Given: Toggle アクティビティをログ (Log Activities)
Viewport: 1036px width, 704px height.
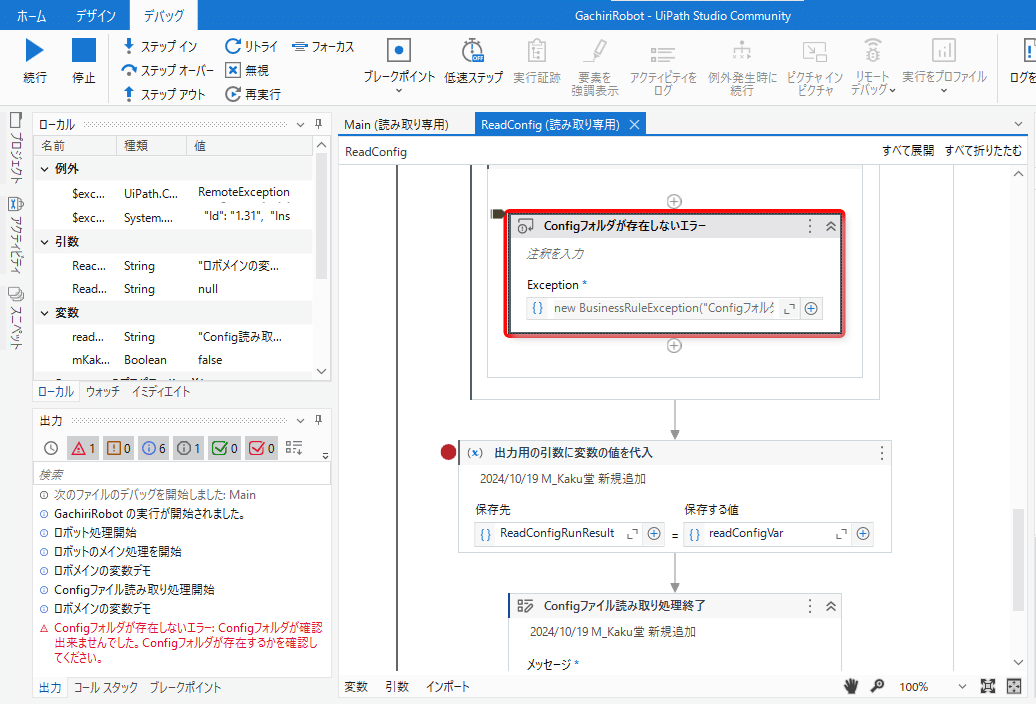Looking at the screenshot, I should [663, 67].
